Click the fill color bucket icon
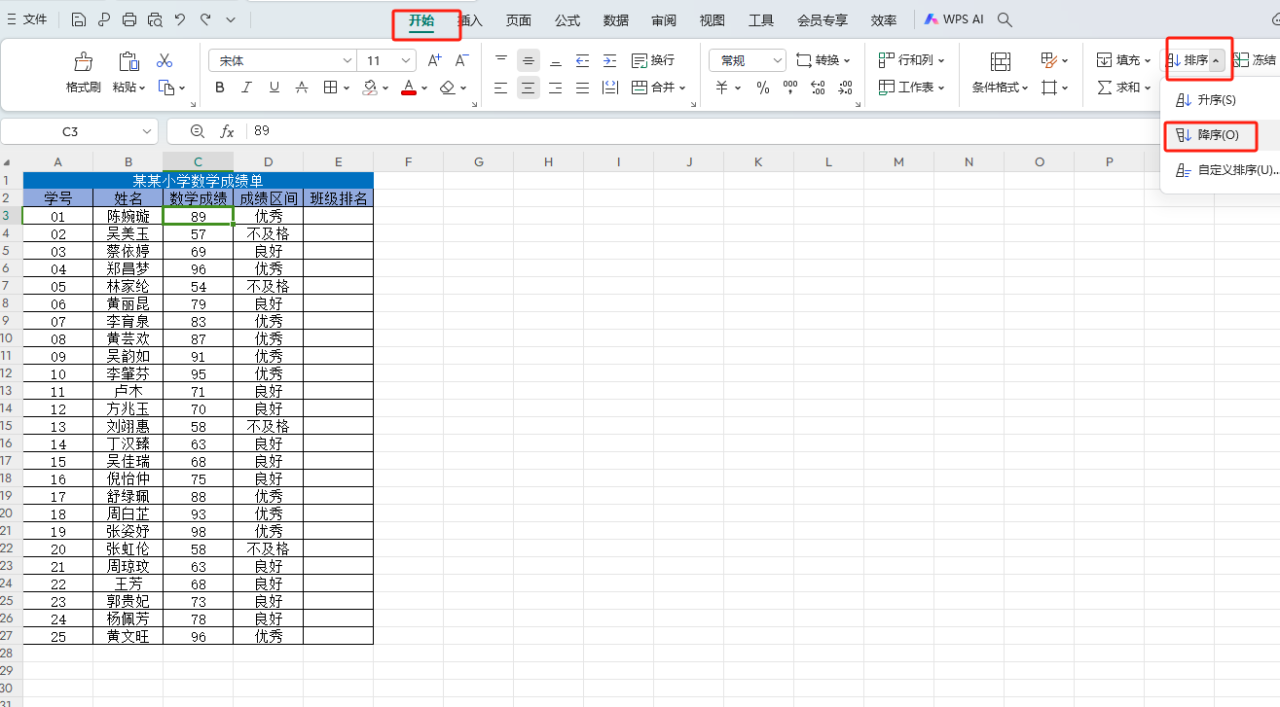1280x707 pixels. (370, 88)
